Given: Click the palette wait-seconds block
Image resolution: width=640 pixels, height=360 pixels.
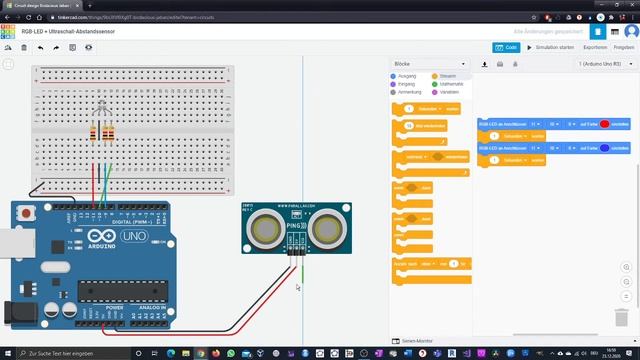Looking at the screenshot, I should [426, 109].
